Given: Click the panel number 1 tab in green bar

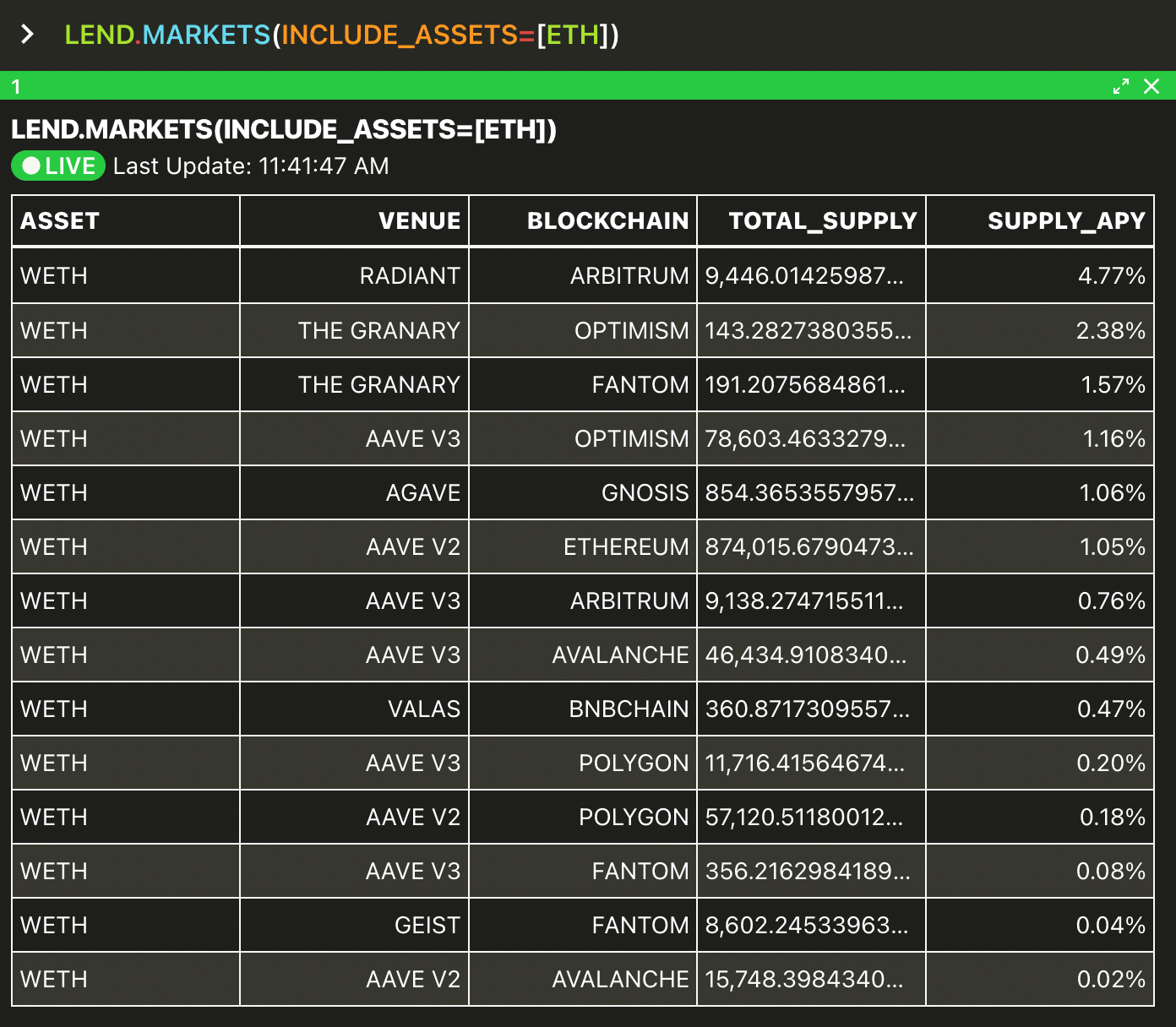Looking at the screenshot, I should [16, 86].
